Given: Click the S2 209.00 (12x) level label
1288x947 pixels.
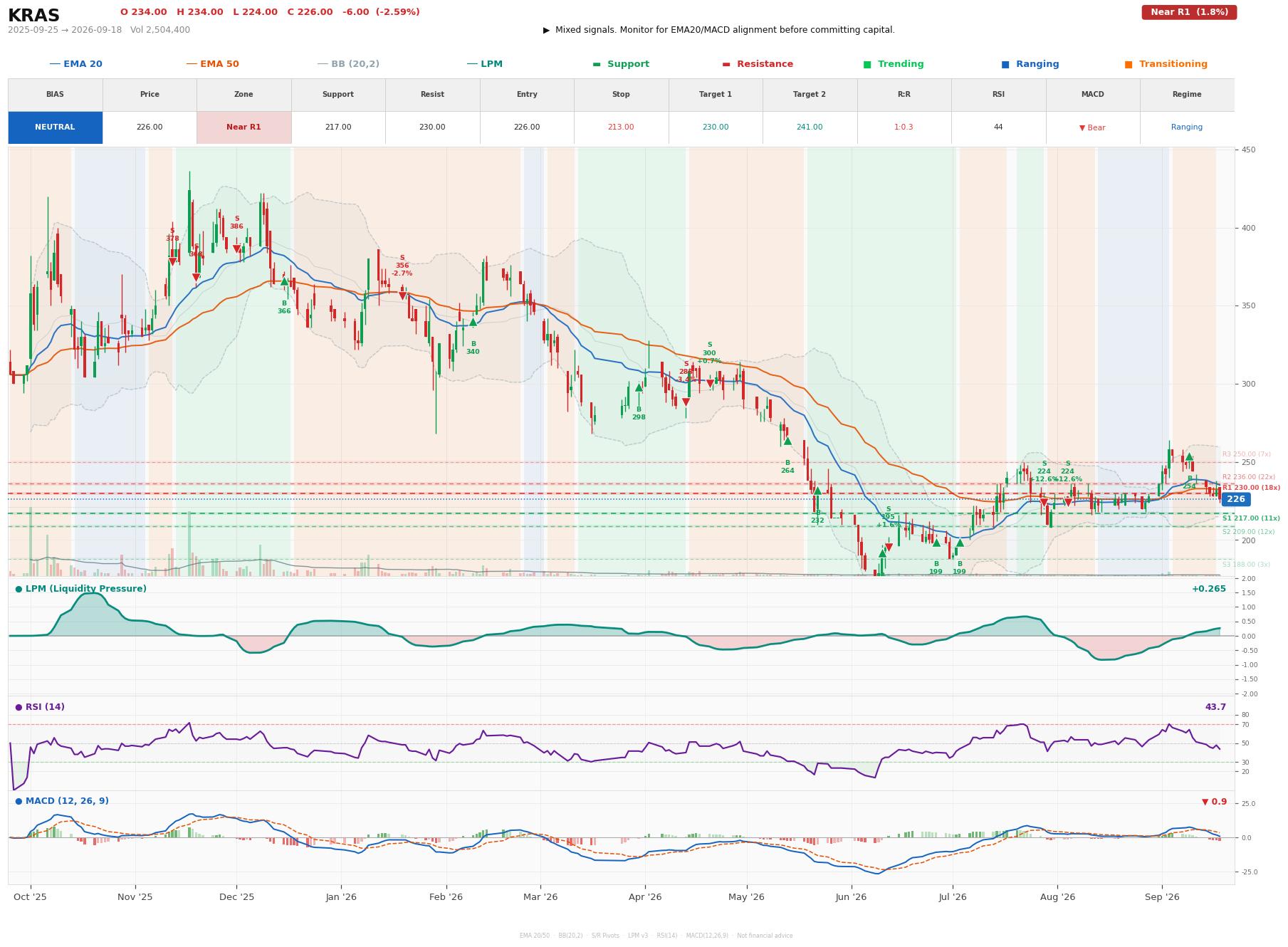Looking at the screenshot, I should coord(1249,532).
